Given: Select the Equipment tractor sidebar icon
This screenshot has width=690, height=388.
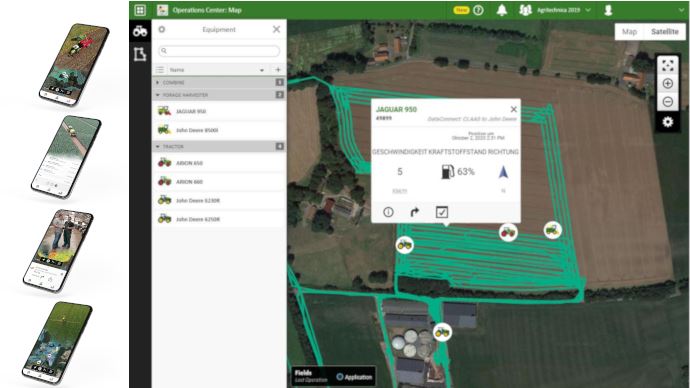Looking at the screenshot, I should [x=140, y=31].
